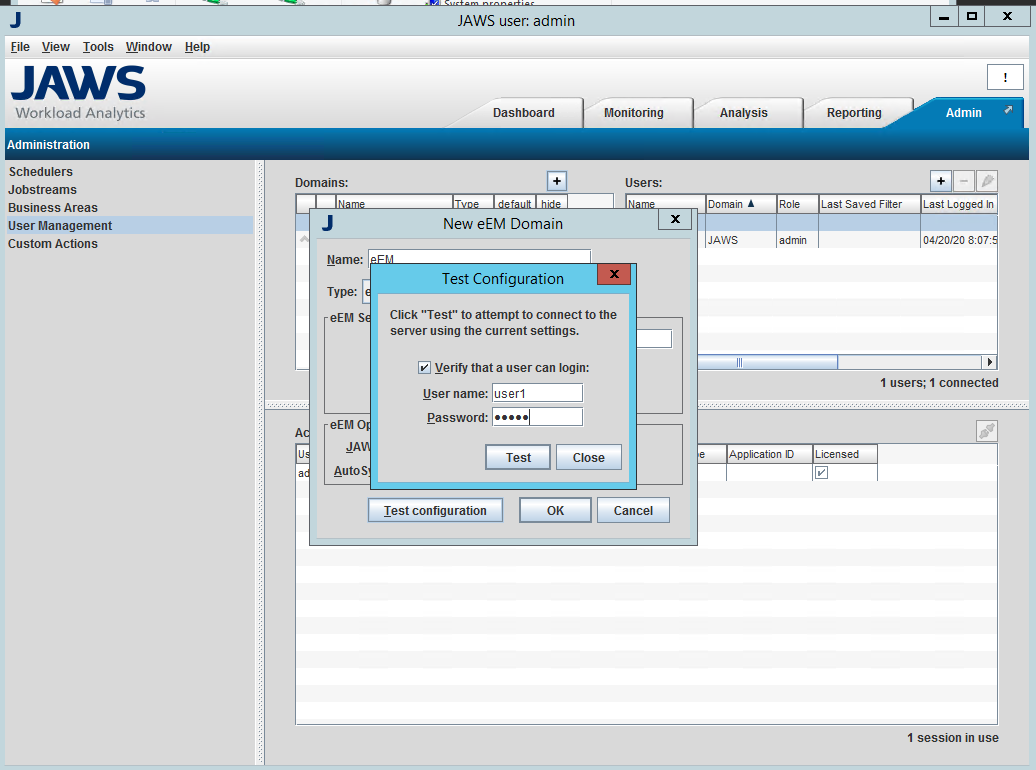Click the exclamation alert icon
This screenshot has width=1036, height=770.
[1004, 78]
